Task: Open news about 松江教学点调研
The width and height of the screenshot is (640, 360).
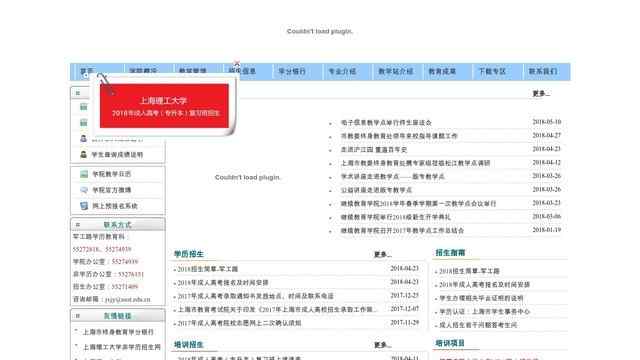Action: click(416, 163)
